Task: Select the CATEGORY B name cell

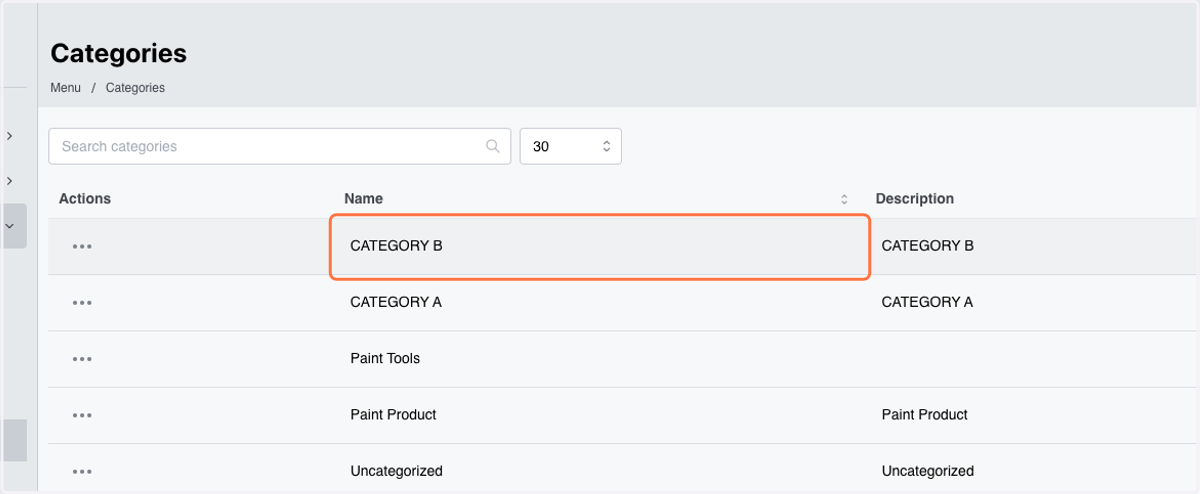Action: coord(600,246)
